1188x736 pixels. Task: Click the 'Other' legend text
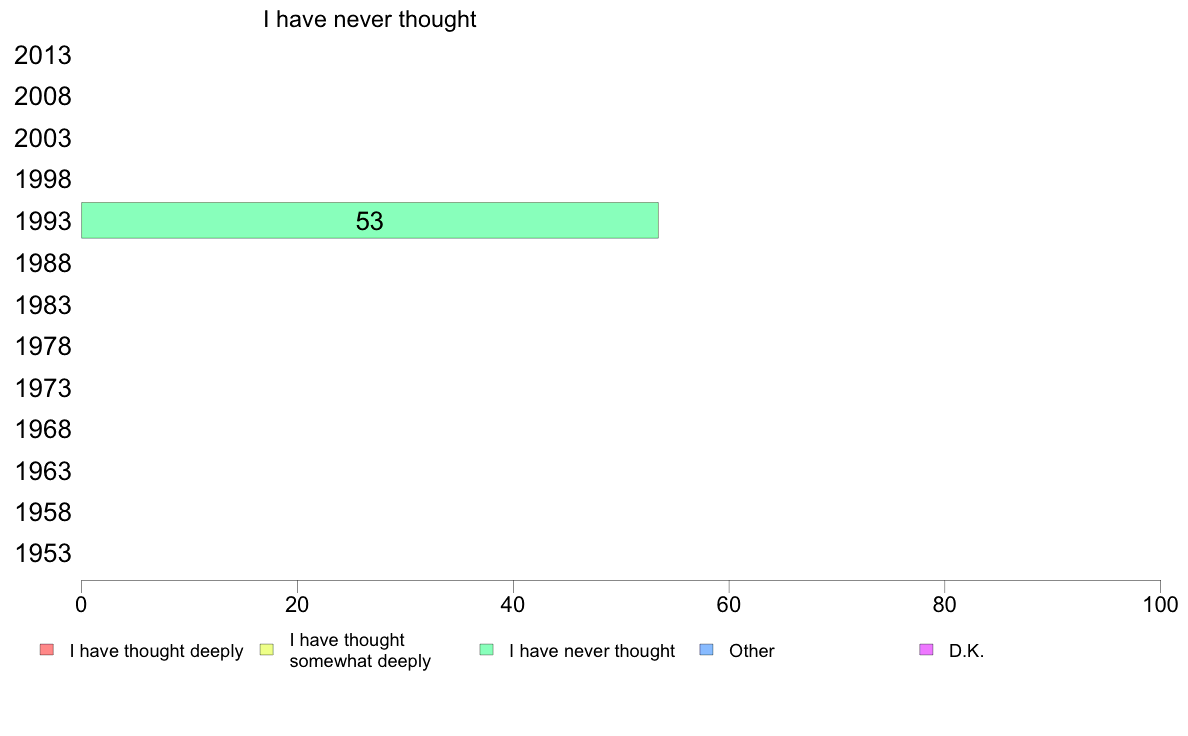[752, 651]
